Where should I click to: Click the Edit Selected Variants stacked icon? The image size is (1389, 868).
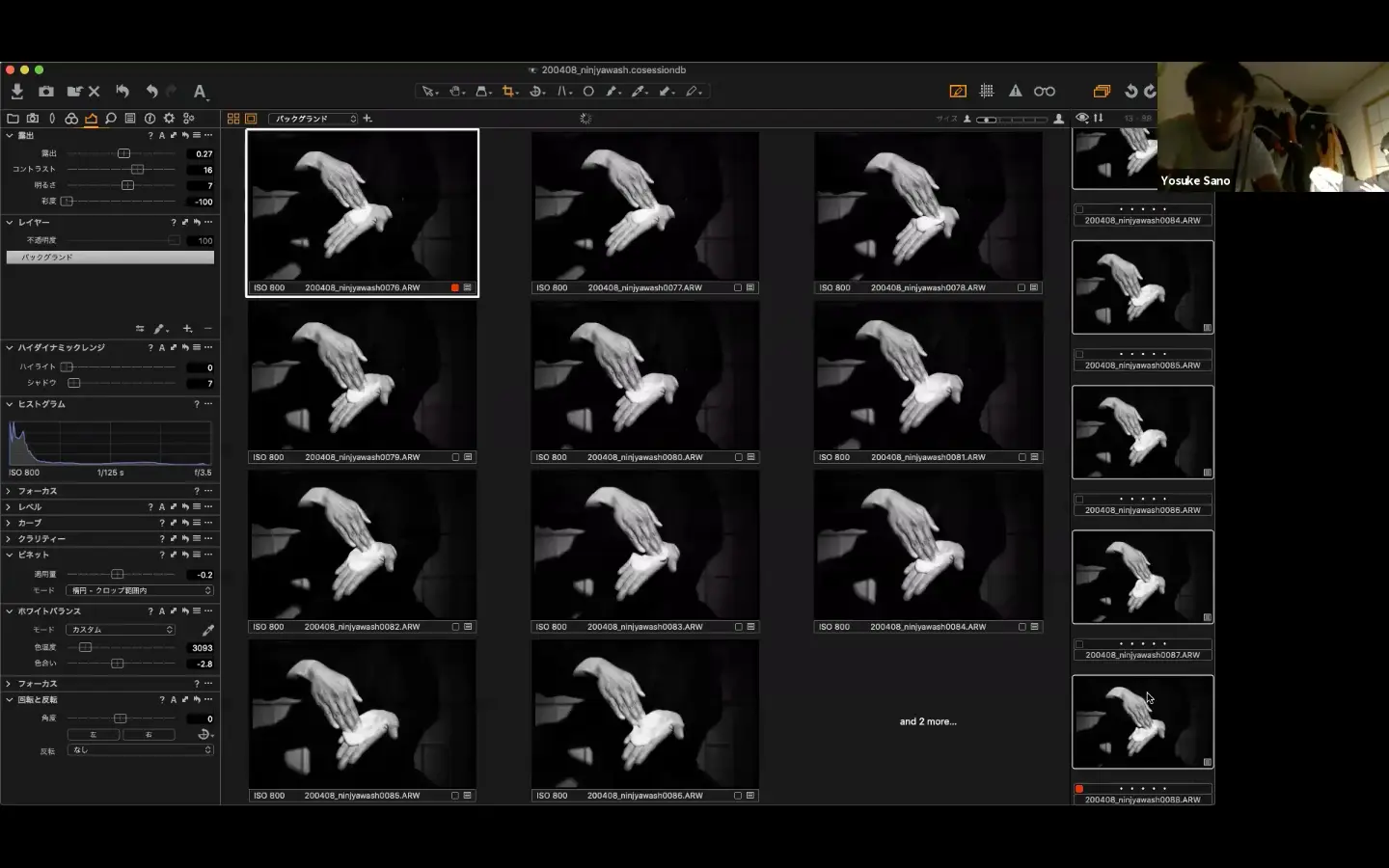[x=1102, y=92]
